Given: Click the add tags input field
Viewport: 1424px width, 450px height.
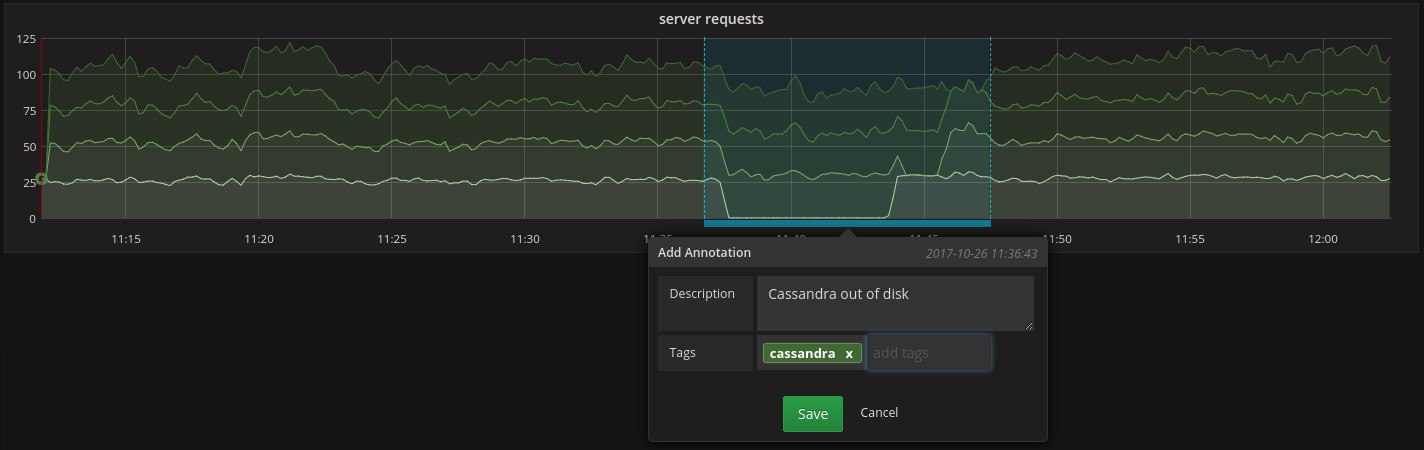Looking at the screenshot, I should (x=929, y=353).
